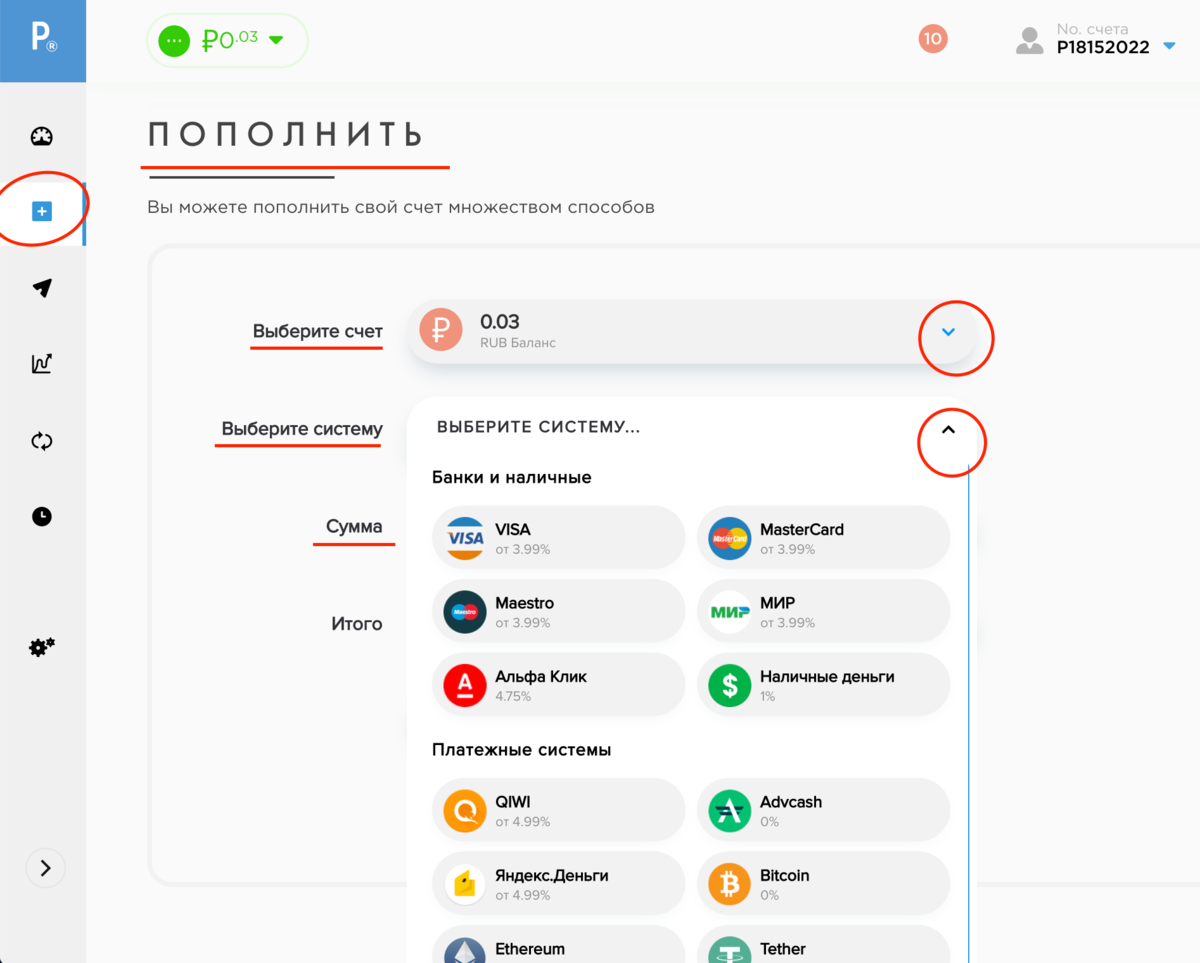
Task: Click the green dots balance icon
Action: point(174,41)
